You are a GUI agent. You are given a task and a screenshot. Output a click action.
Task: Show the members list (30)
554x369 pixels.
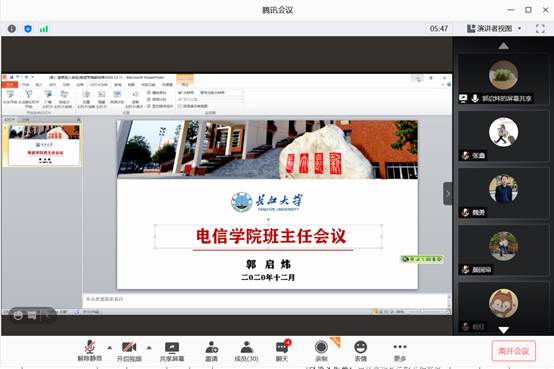point(247,351)
